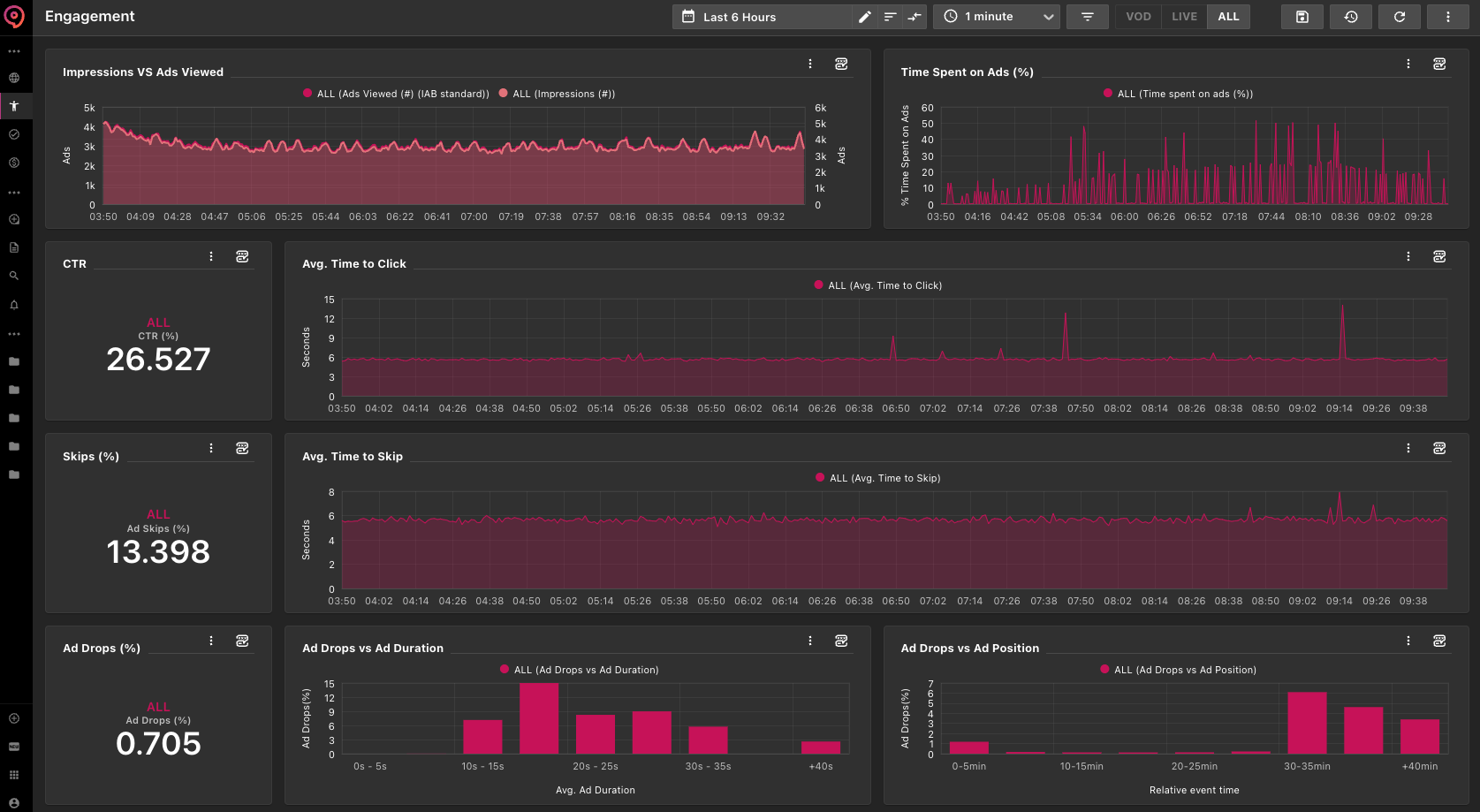The height and width of the screenshot is (812, 1480).
Task: Click the pink legend dot for Ad Drops vs Ad Position
Action: click(1104, 669)
